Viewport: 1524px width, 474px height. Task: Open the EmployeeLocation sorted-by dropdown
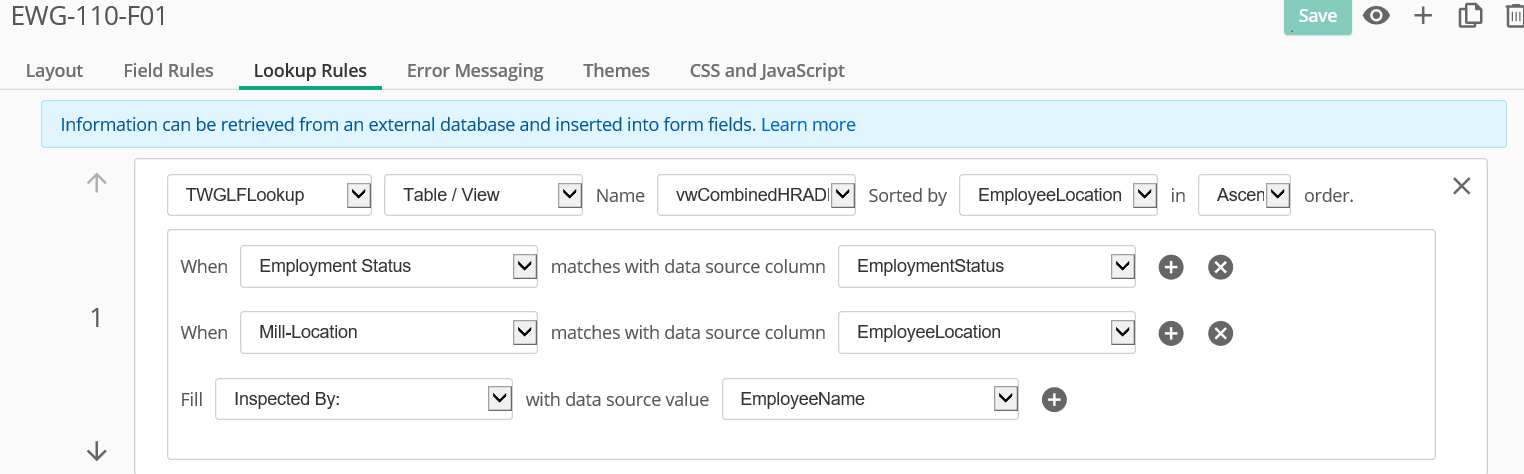(1058, 195)
